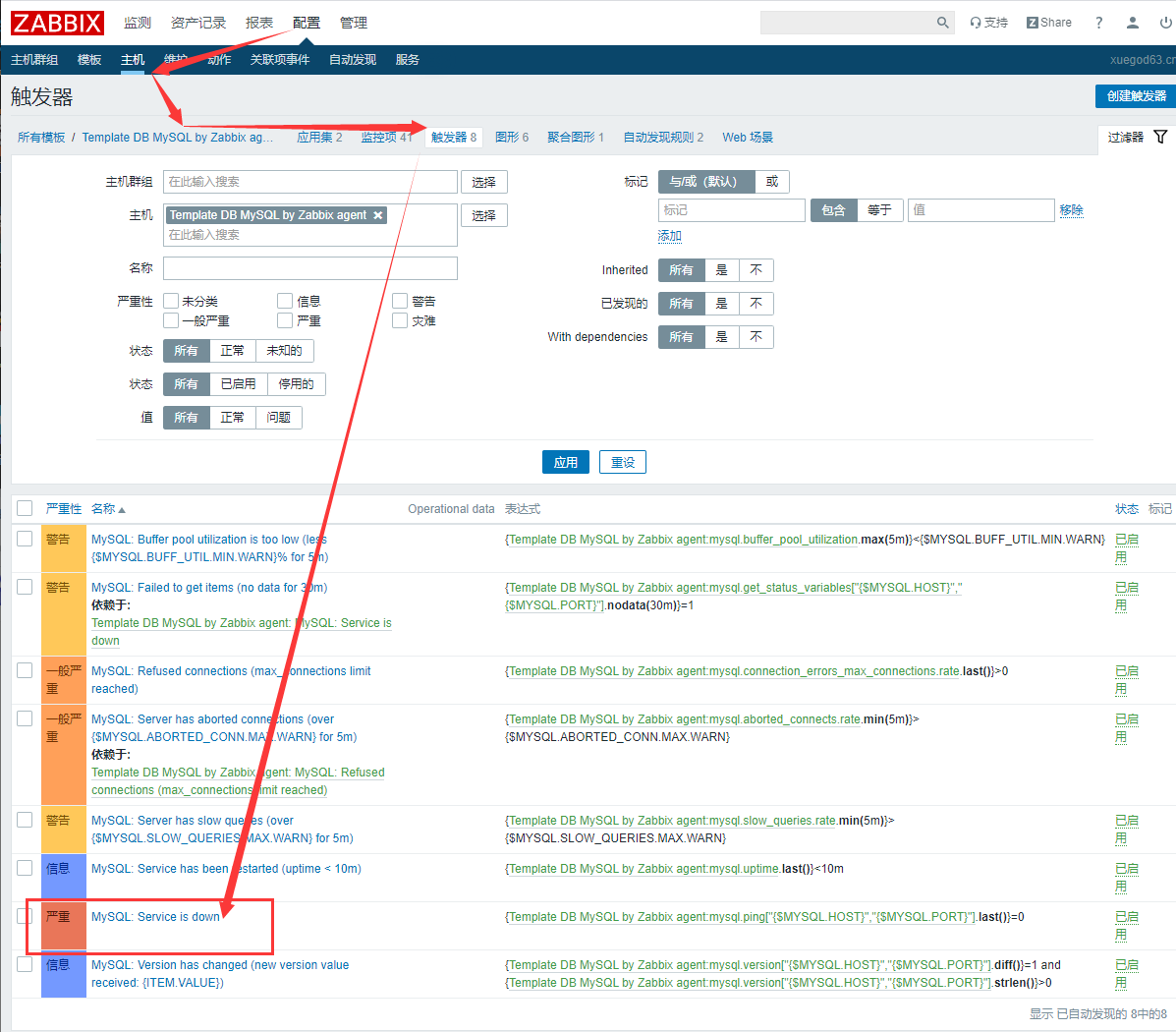Open MySQL: Service has been restarted trigger
This screenshot has height=1032, width=1176.
(x=226, y=869)
